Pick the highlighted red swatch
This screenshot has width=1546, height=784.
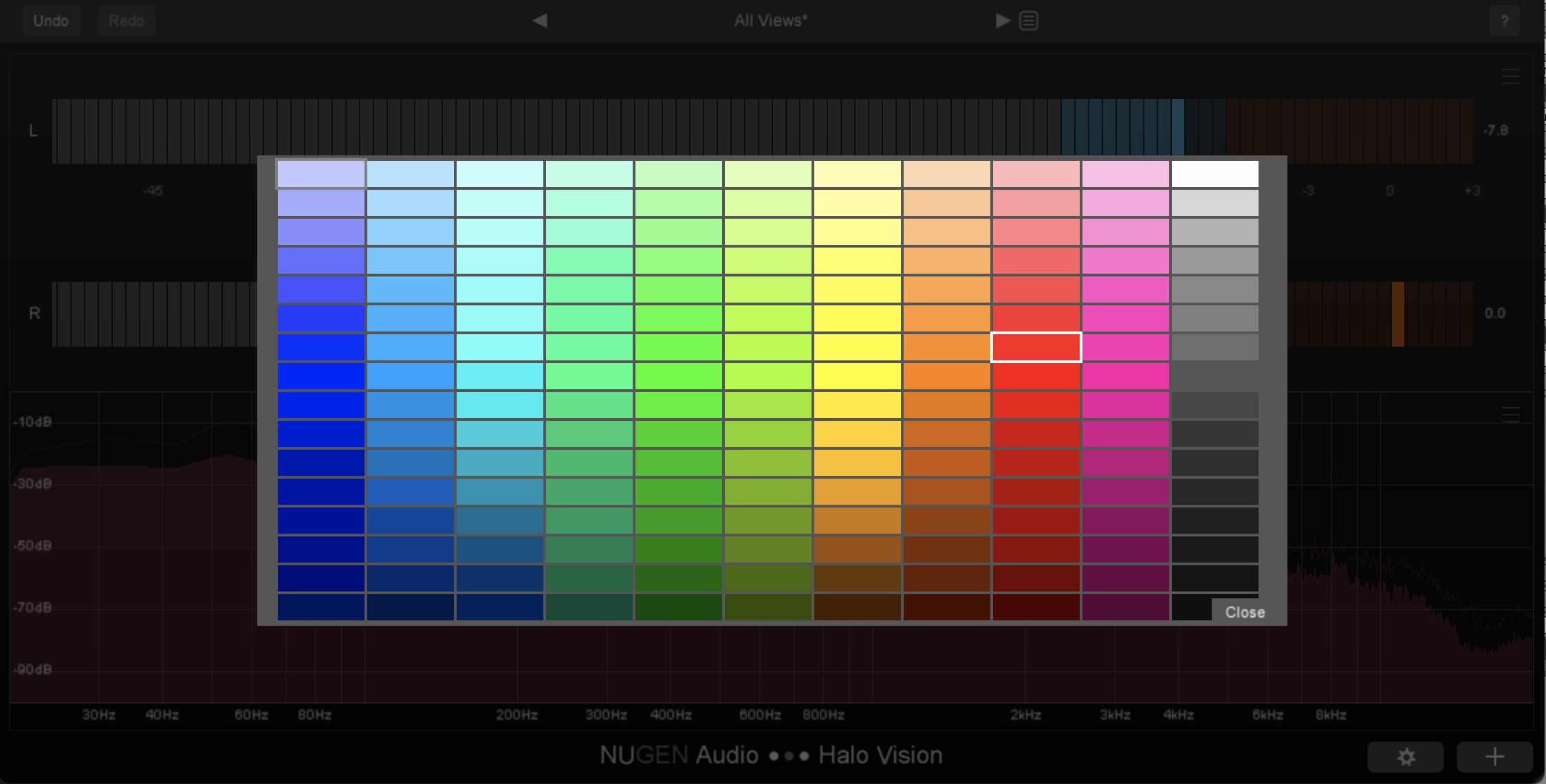click(1036, 347)
